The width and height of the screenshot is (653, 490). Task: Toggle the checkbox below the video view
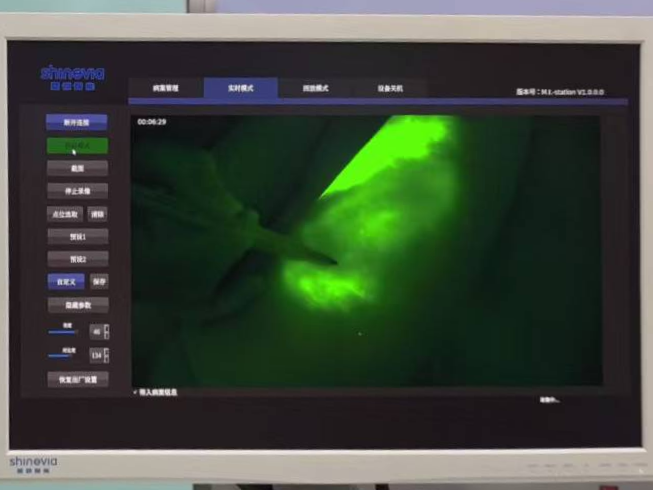(x=136, y=392)
